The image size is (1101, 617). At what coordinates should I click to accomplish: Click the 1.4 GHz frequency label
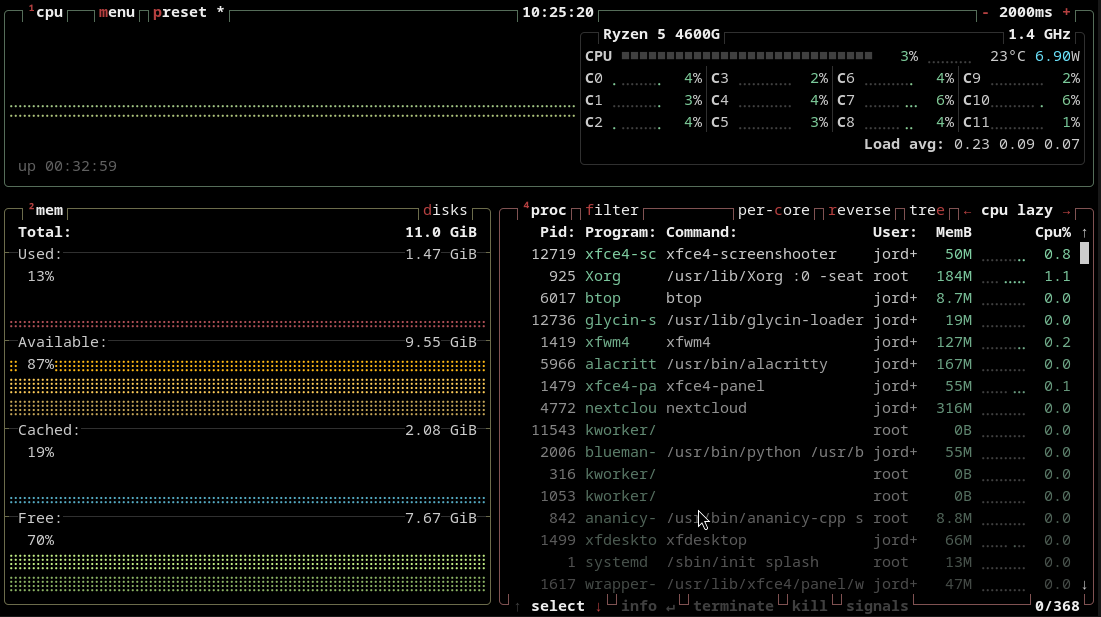(1039, 34)
